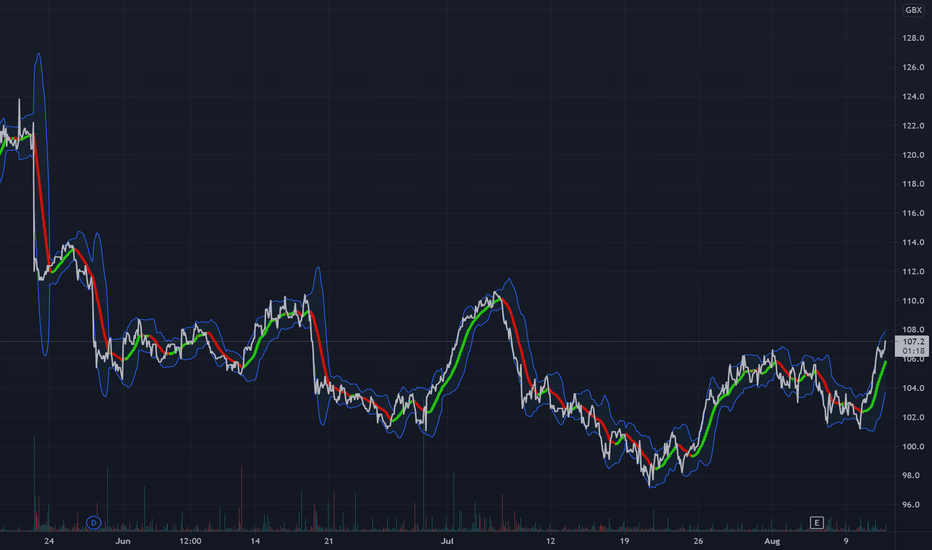This screenshot has width=932, height=550.
Task: Click the 110.0 price axis label
Action: point(913,301)
